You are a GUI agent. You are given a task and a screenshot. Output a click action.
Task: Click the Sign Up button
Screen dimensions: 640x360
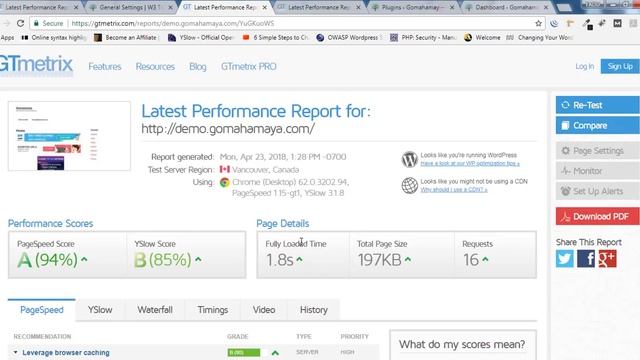(x=620, y=66)
